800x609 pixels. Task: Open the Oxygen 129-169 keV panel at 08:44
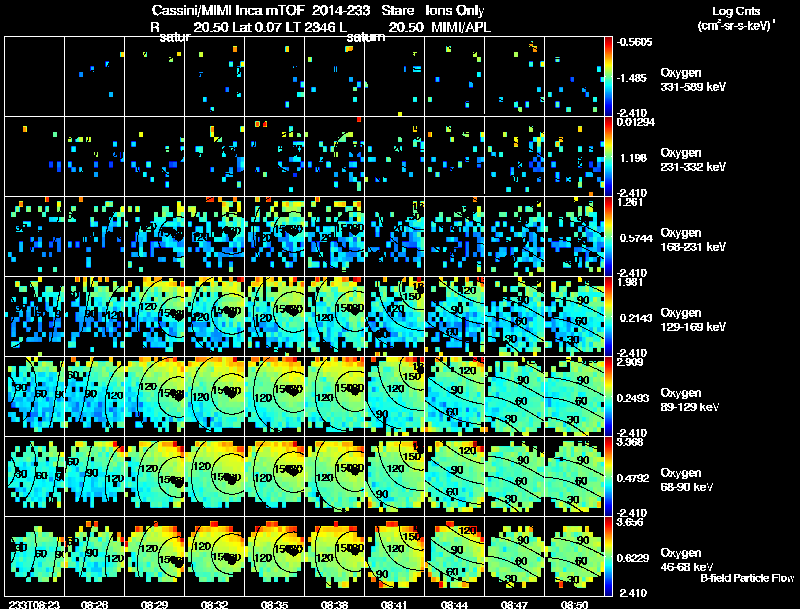tap(455, 316)
